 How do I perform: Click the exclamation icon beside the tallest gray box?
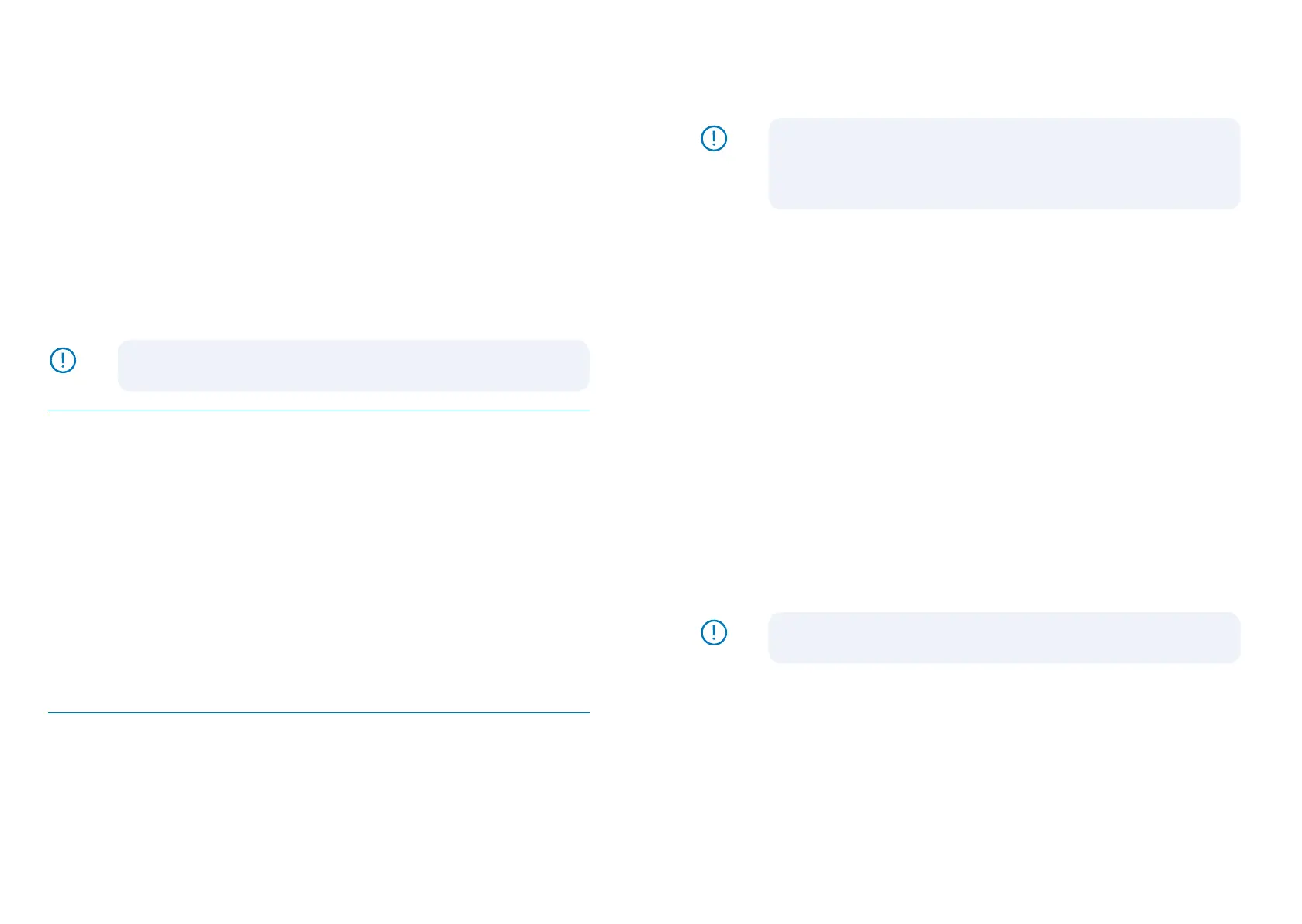tap(714, 139)
